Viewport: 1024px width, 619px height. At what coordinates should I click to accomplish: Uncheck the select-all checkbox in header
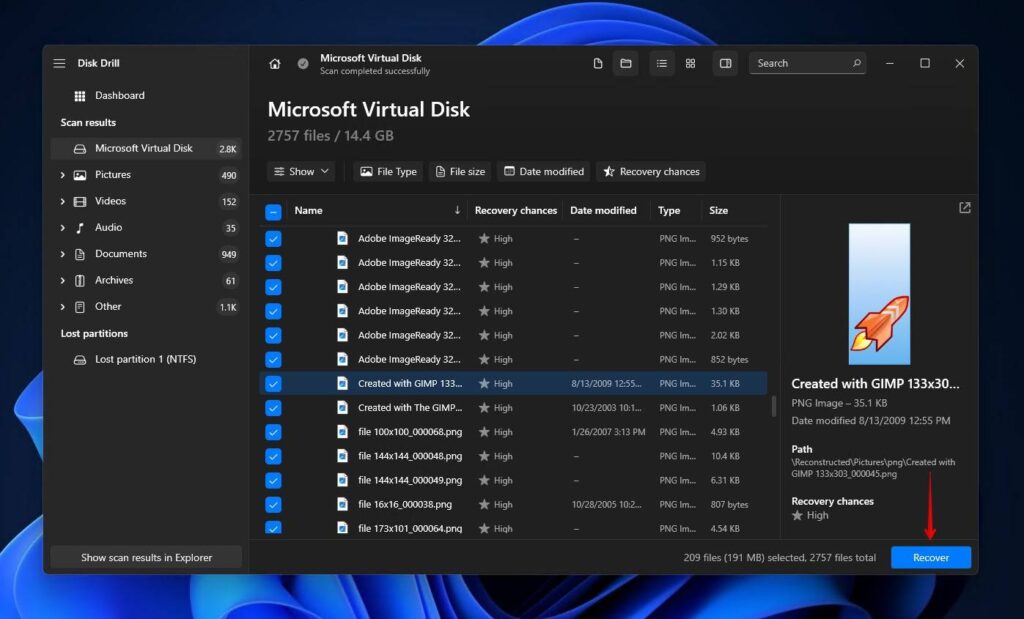coord(273,211)
